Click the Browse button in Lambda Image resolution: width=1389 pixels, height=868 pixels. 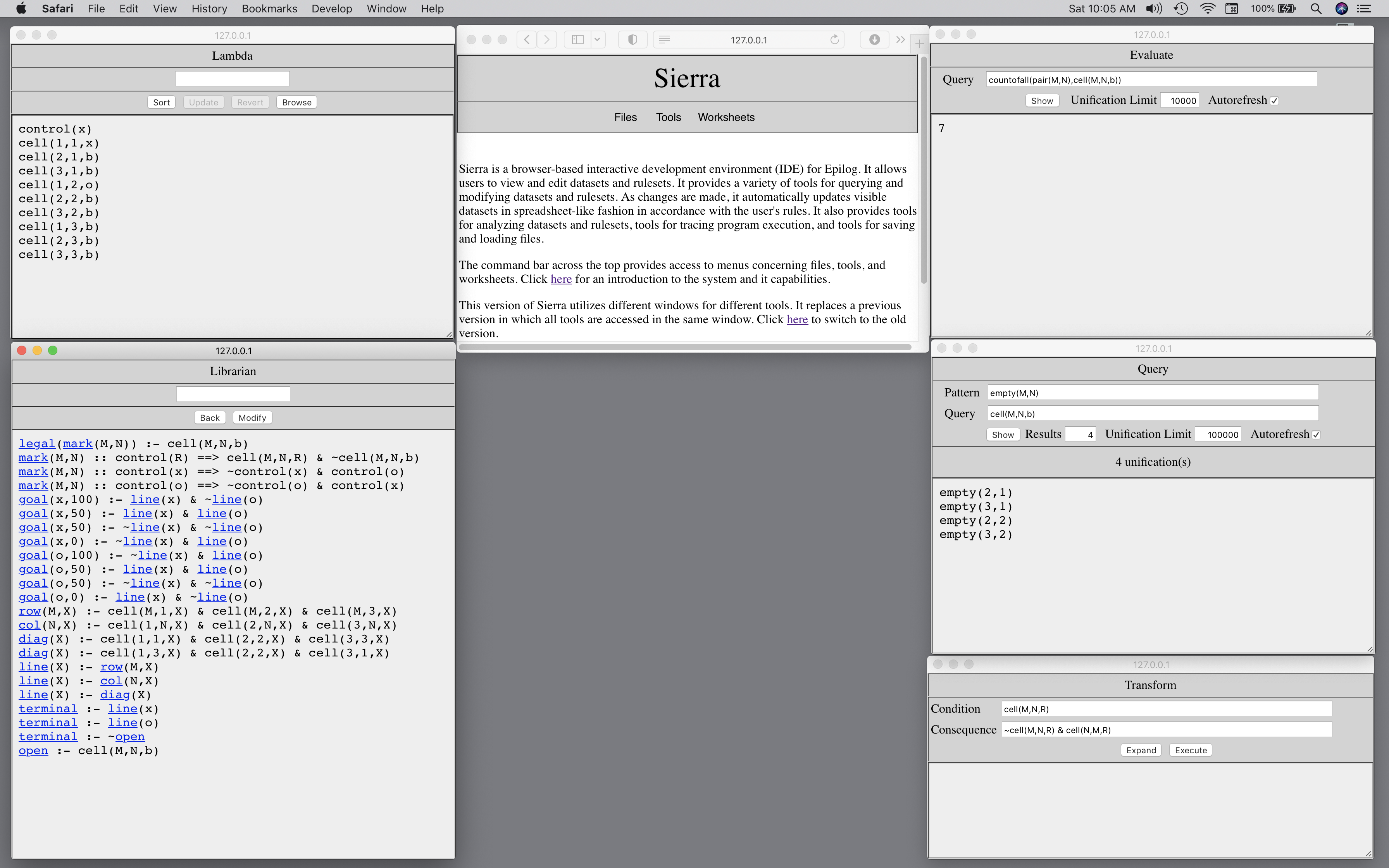296,102
